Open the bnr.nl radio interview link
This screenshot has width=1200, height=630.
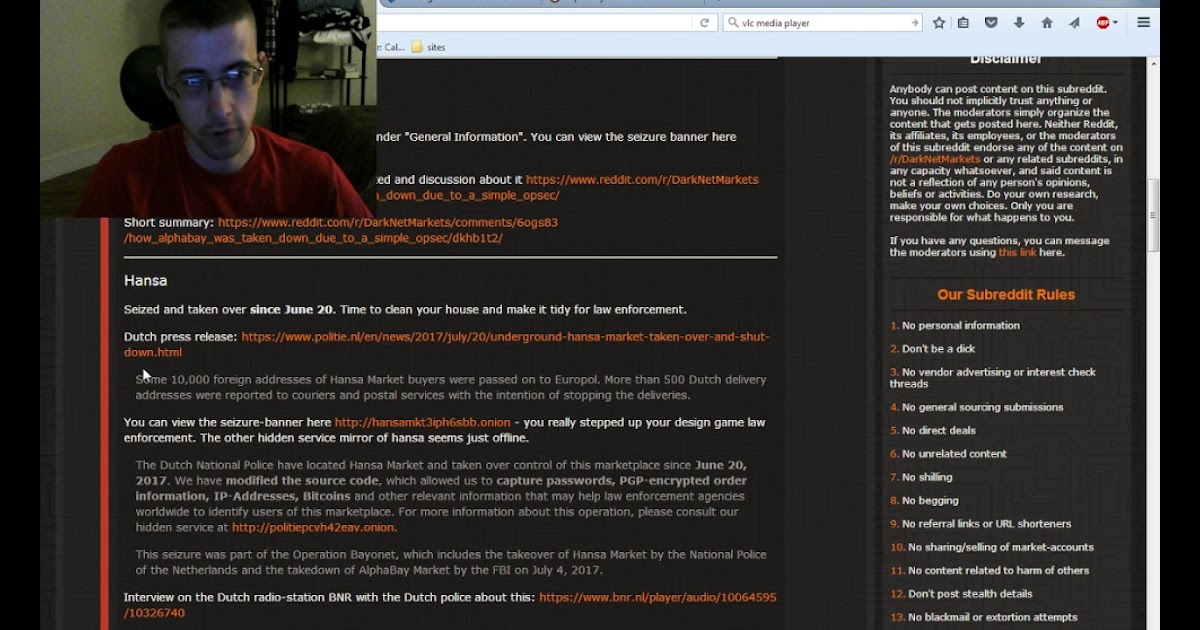tap(450, 605)
